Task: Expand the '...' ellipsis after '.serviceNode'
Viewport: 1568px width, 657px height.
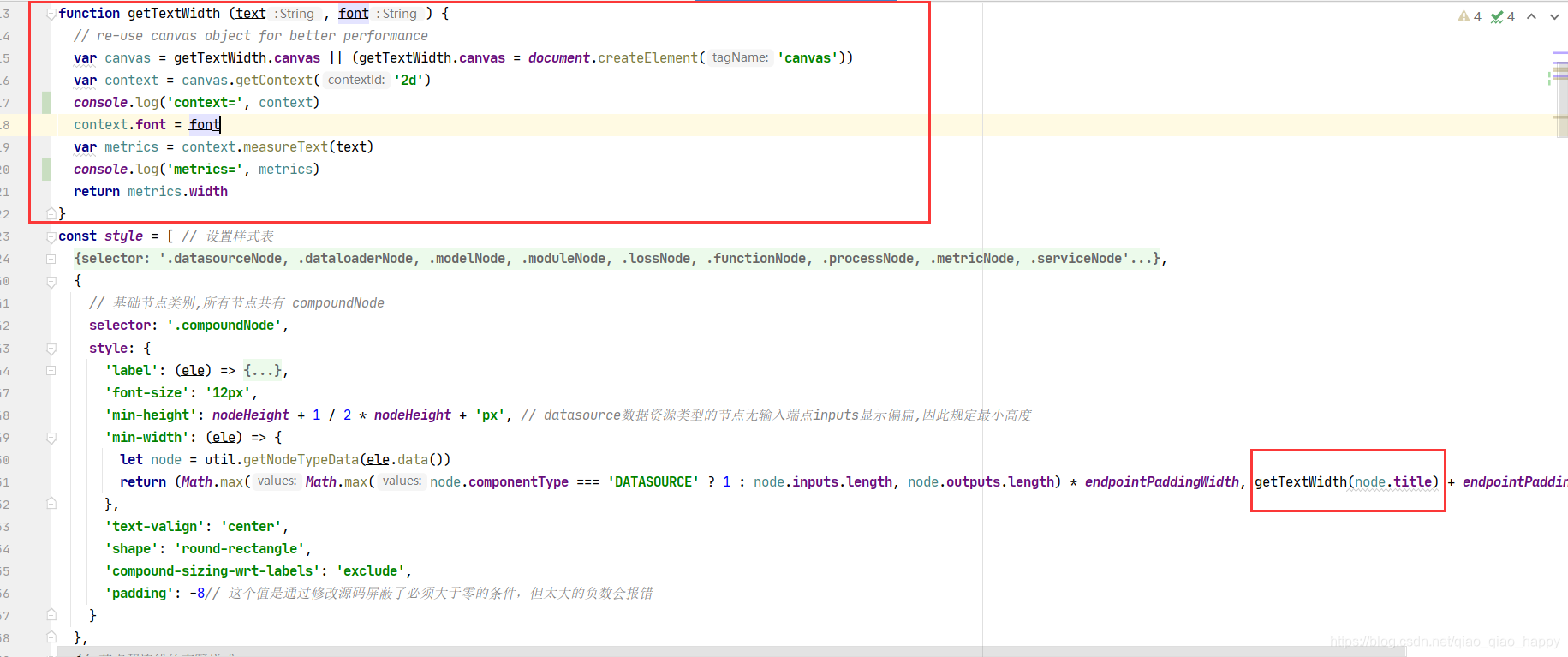Action: tap(1142, 259)
